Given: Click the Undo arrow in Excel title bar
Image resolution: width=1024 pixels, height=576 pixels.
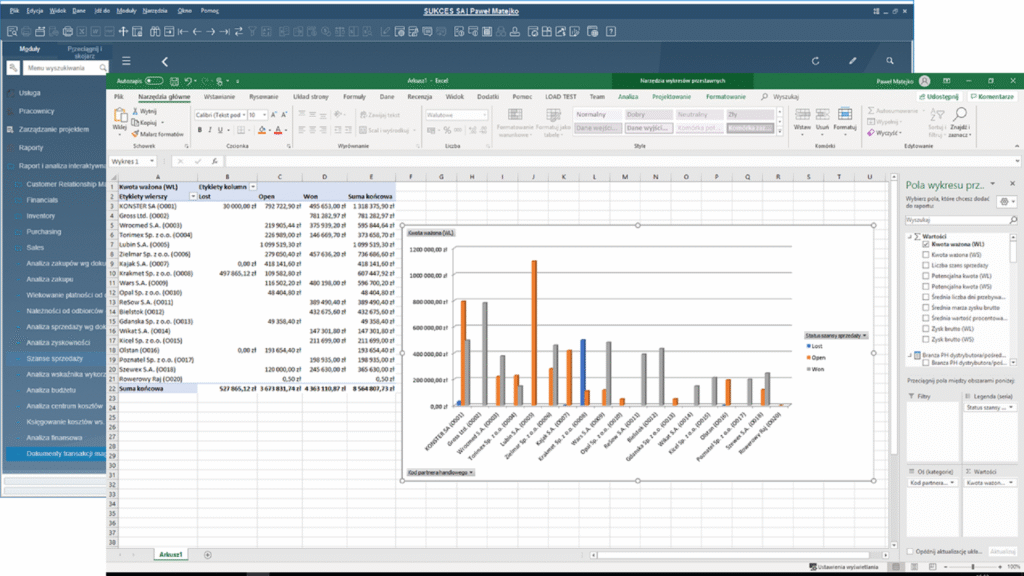Looking at the screenshot, I should 188,81.
